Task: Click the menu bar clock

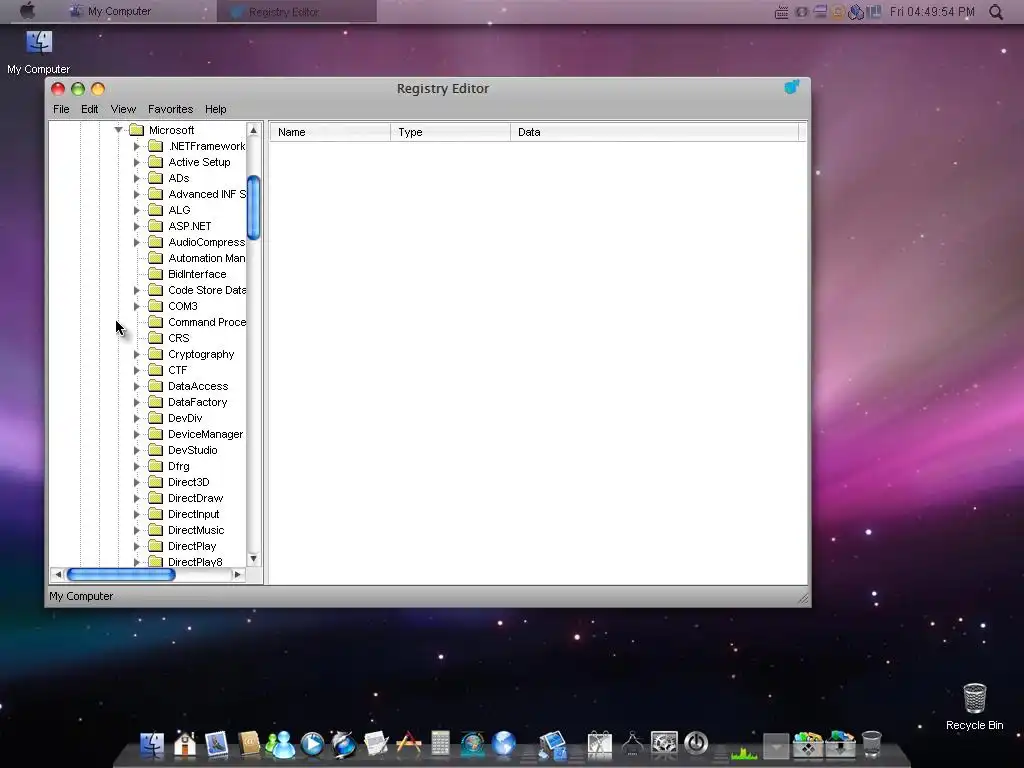Action: coord(932,12)
